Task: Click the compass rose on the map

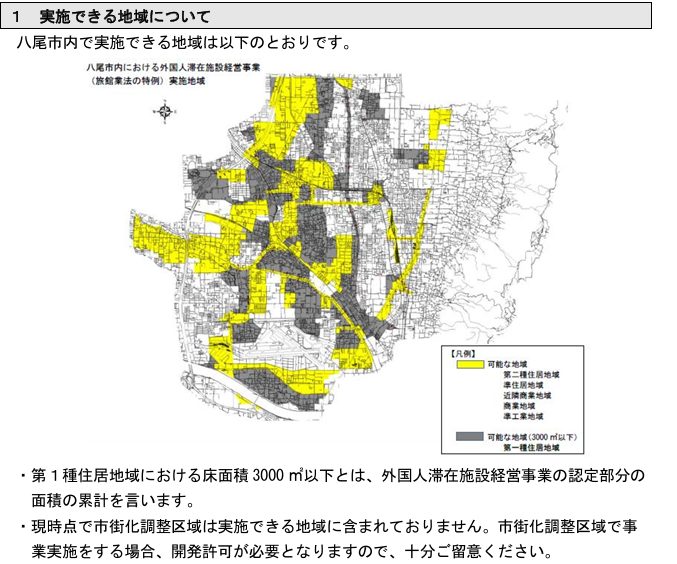Action: click(165, 113)
